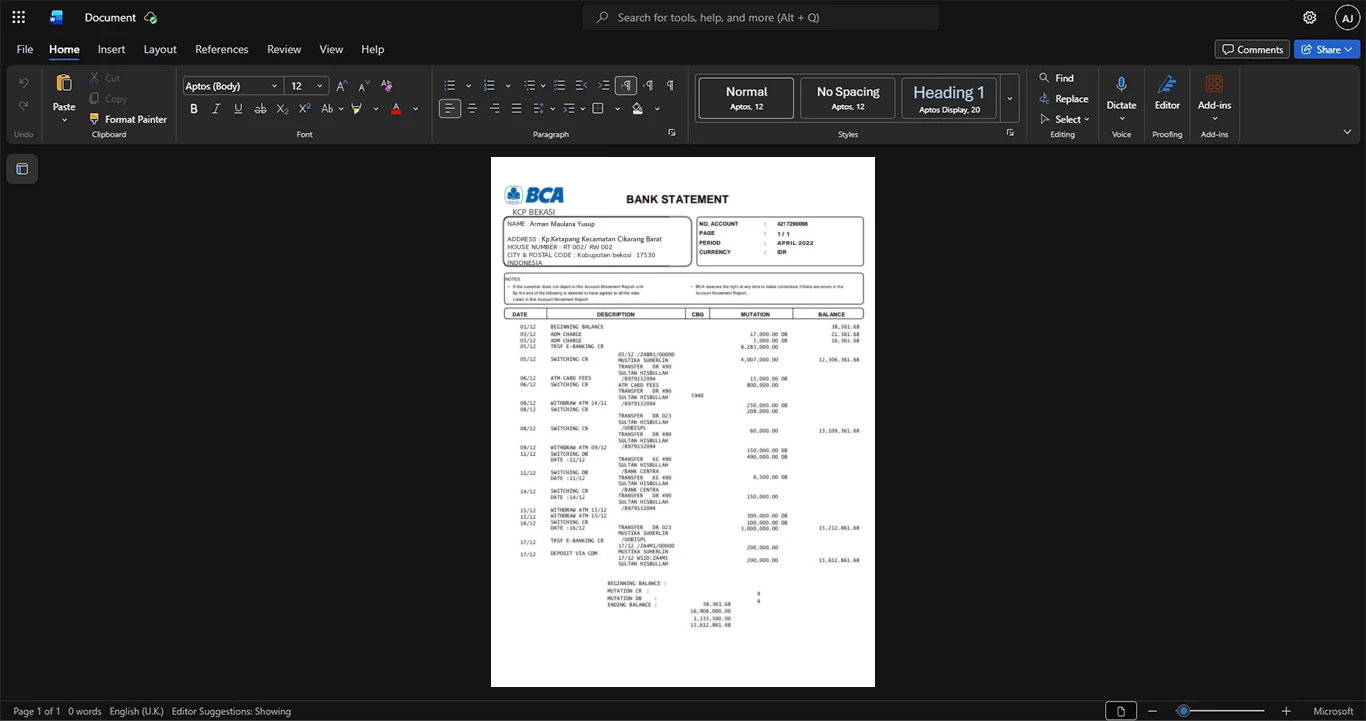The image size is (1366, 721).
Task: Click the zoom slider handle
Action: point(1183,711)
